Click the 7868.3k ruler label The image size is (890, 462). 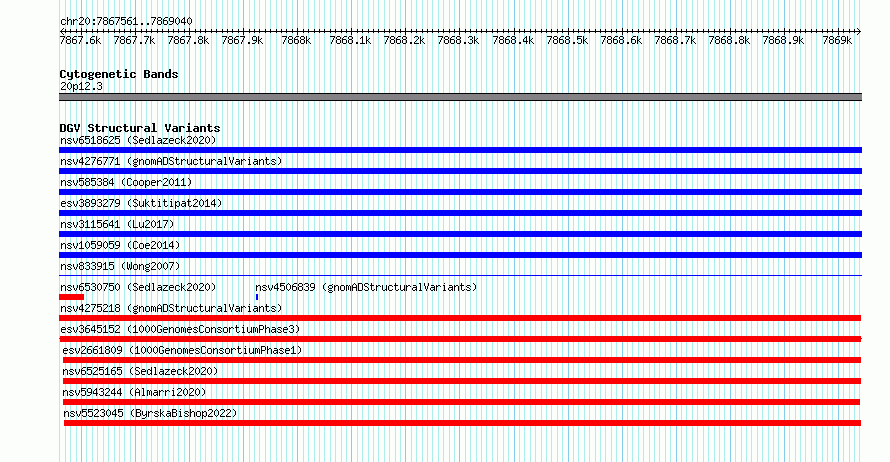click(458, 41)
